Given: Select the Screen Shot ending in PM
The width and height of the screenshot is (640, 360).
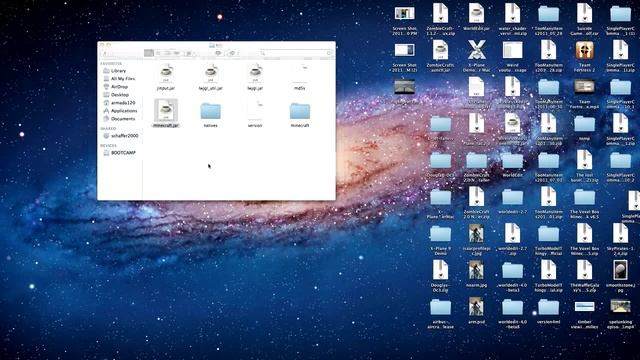Looking at the screenshot, I should [404, 20].
